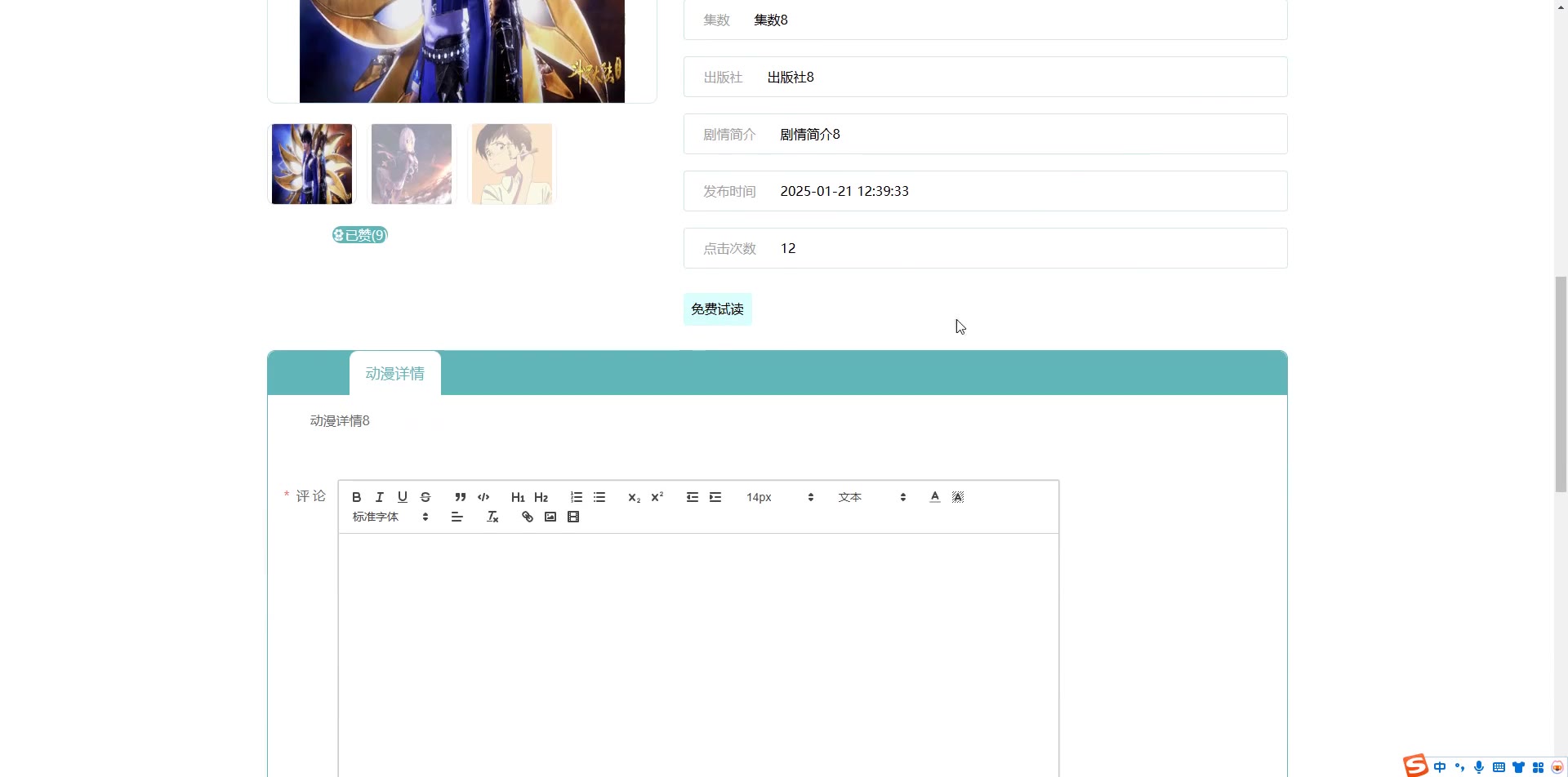The width and height of the screenshot is (1568, 777).
Task: Select the third boy-with-glasses thumbnail
Action: [x=512, y=164]
